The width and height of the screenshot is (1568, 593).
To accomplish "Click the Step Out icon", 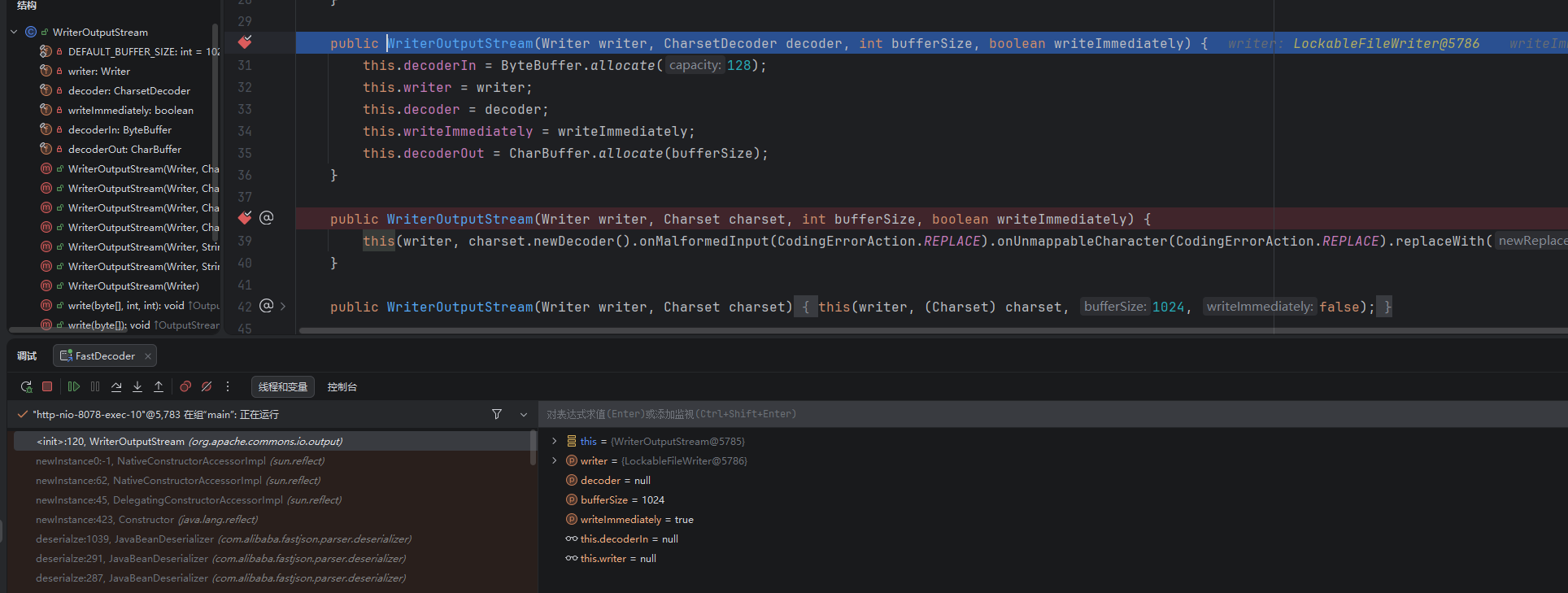I will (x=159, y=387).
